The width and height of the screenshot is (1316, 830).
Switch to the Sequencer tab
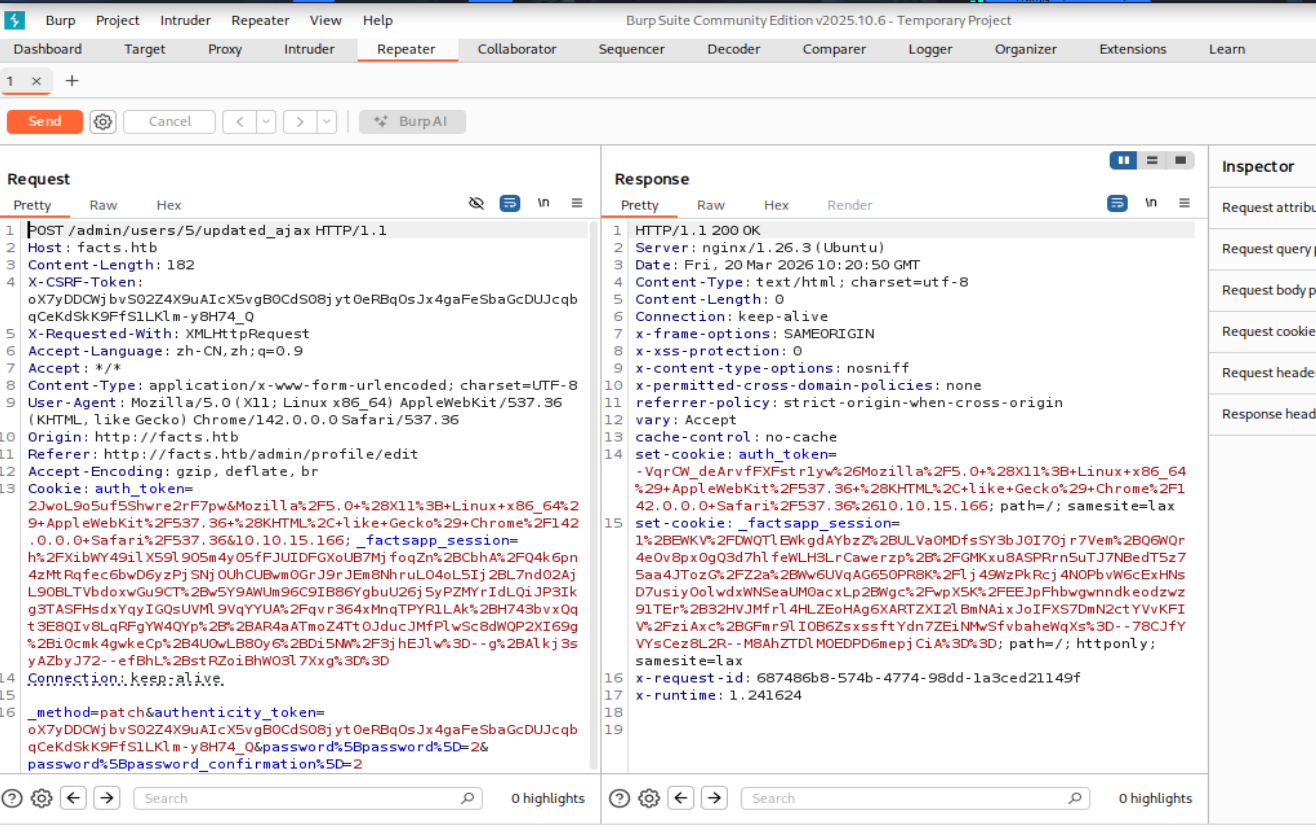pos(632,49)
